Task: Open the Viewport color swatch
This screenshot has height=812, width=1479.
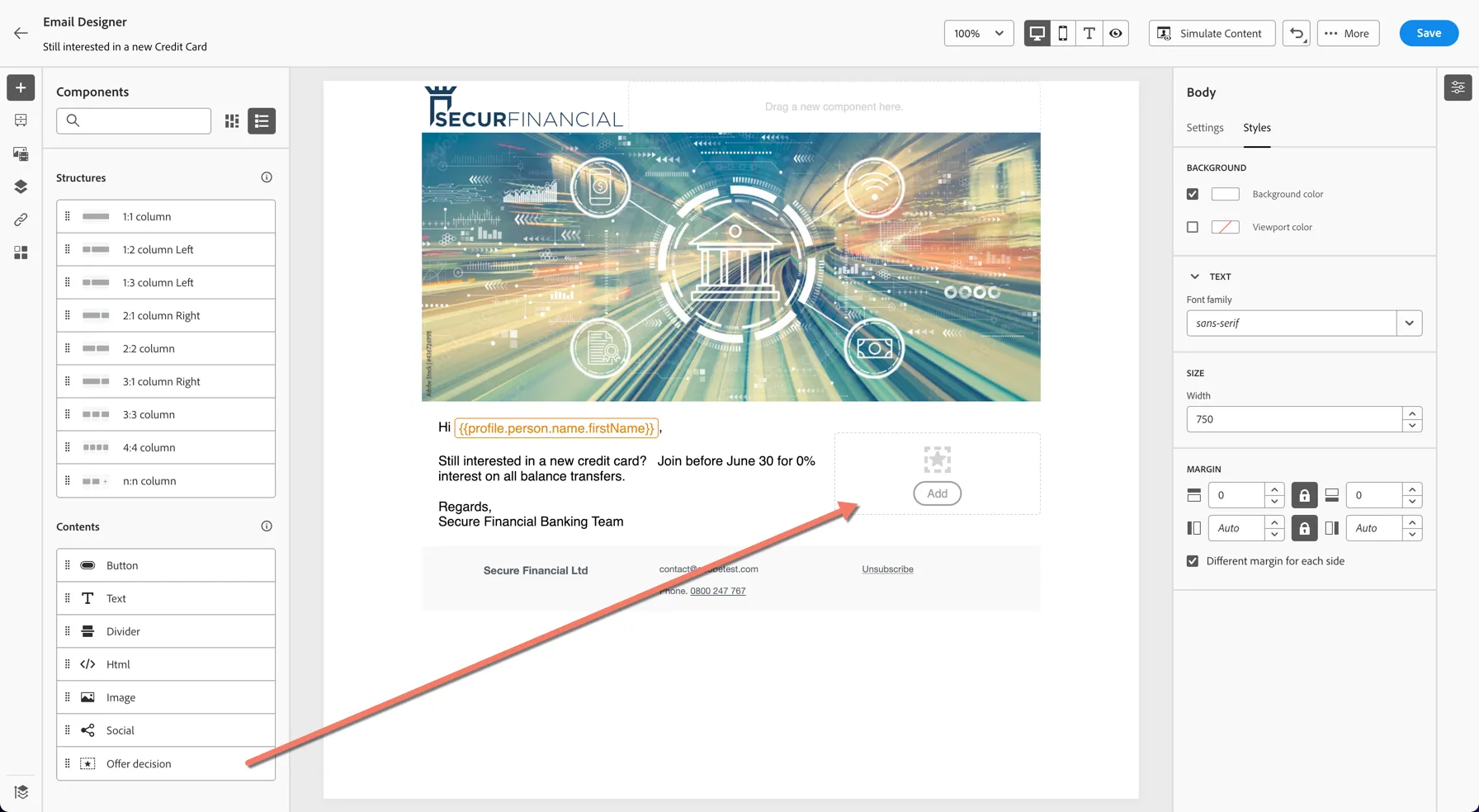Action: [x=1226, y=227]
